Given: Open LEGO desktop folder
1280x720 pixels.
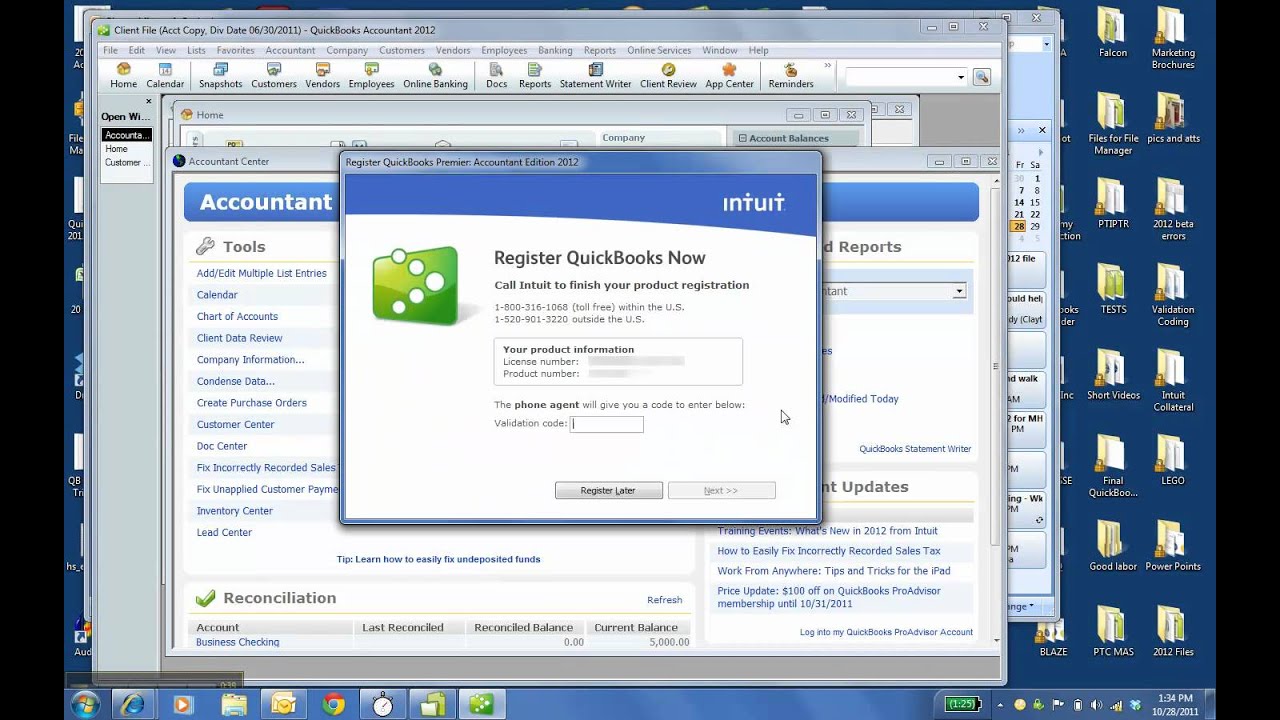Looking at the screenshot, I should tap(1173, 460).
